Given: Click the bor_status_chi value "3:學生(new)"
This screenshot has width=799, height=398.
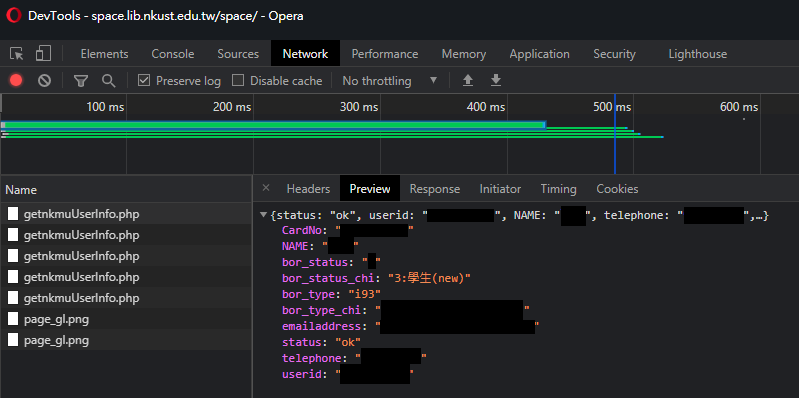Looking at the screenshot, I should [x=429, y=278].
